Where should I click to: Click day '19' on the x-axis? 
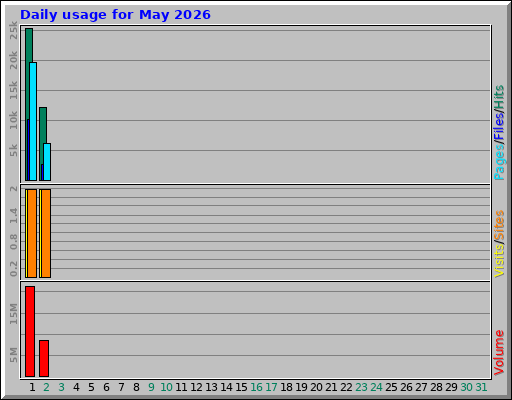click(x=301, y=387)
